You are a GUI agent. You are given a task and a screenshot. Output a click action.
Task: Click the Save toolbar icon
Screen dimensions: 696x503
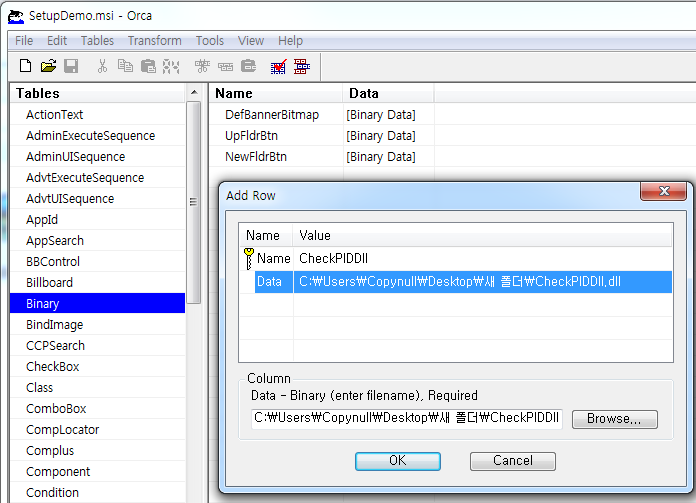pyautogui.click(x=71, y=66)
